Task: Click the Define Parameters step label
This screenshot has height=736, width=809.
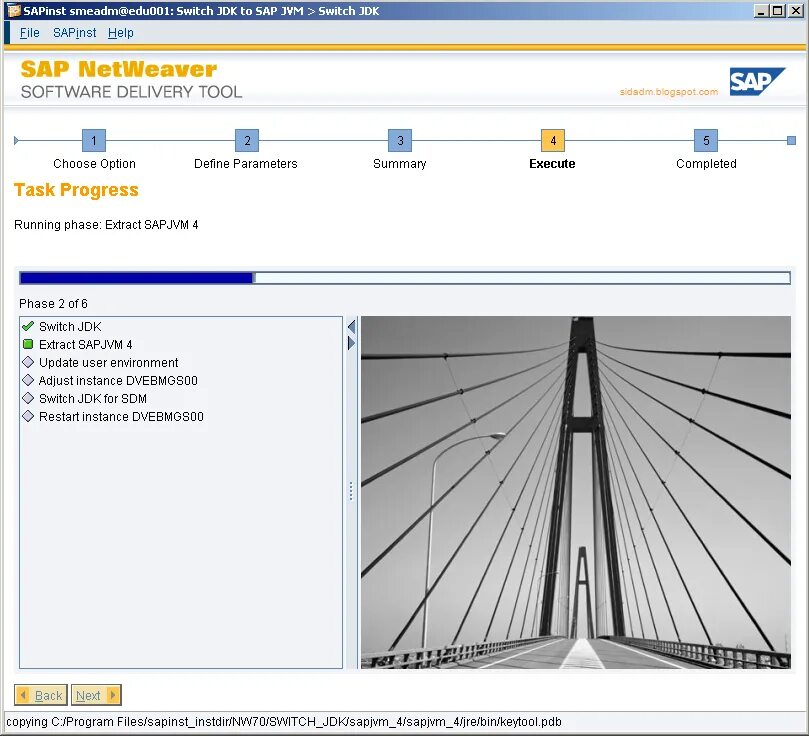Action: [x=246, y=163]
